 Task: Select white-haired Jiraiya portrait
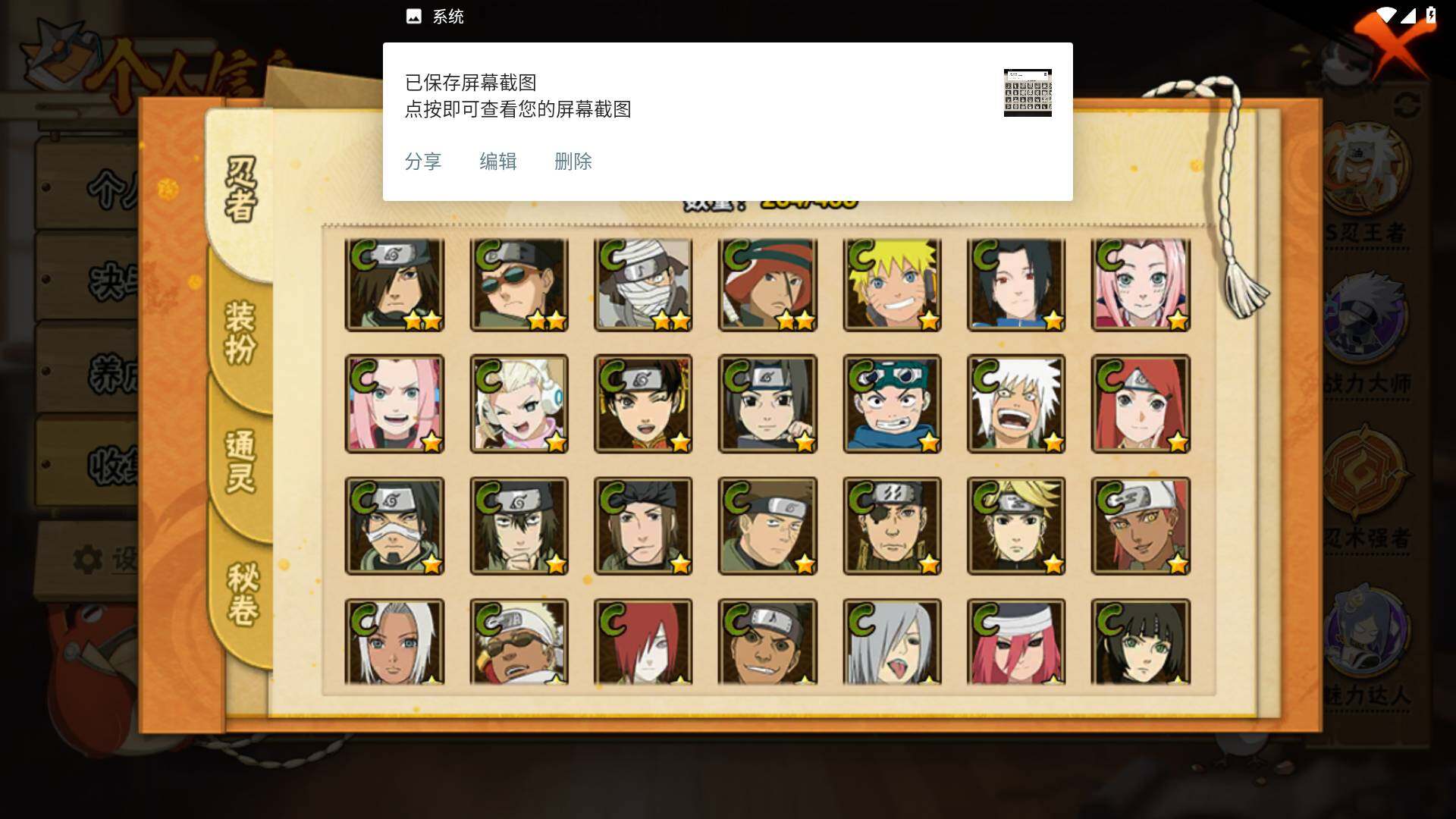point(1016,403)
